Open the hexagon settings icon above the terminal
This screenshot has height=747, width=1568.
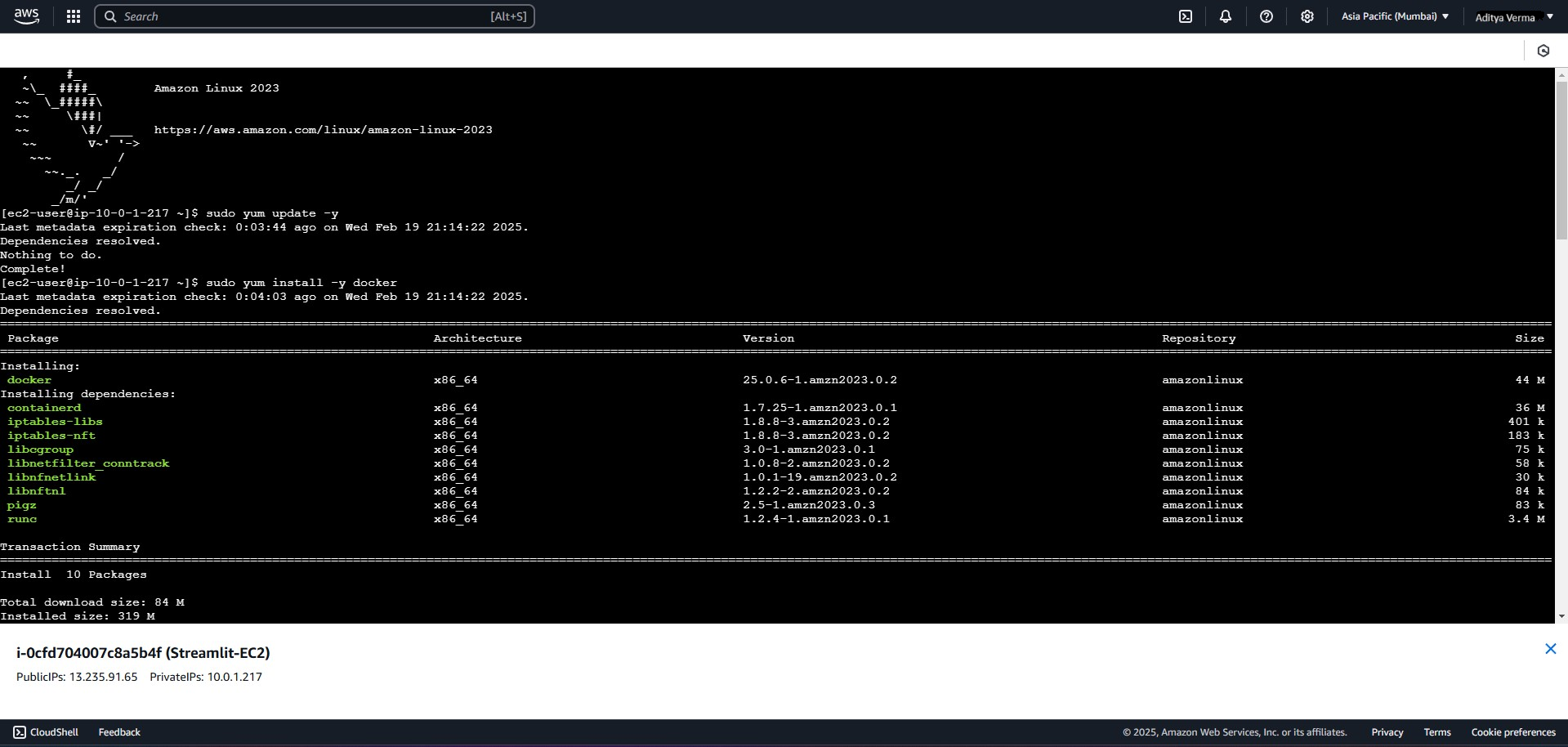point(1543,51)
